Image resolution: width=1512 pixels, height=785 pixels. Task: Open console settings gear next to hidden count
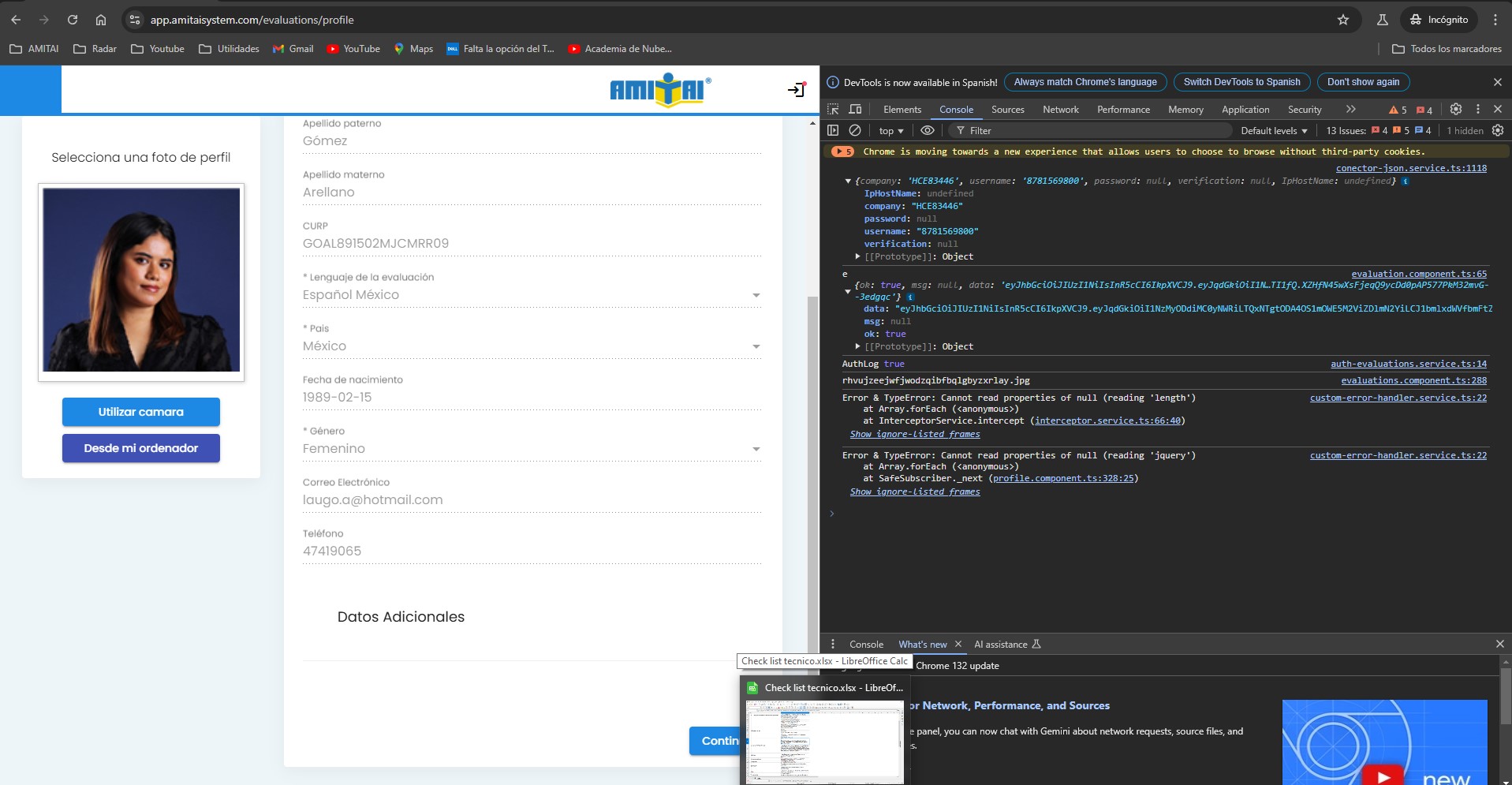(1498, 131)
